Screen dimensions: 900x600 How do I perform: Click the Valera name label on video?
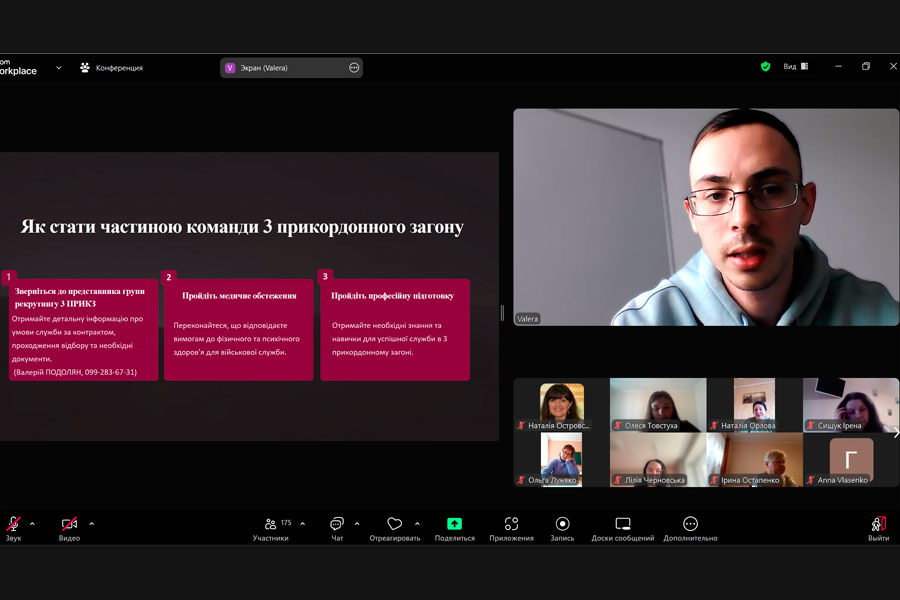pos(527,319)
